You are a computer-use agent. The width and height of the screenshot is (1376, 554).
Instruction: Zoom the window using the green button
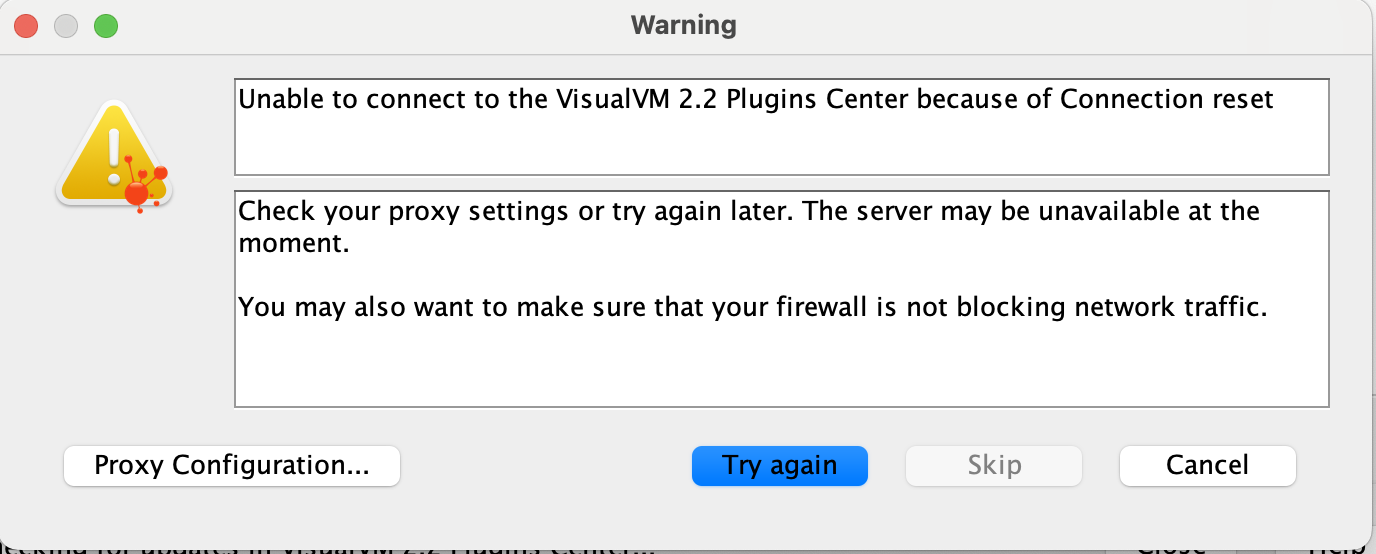tap(106, 26)
